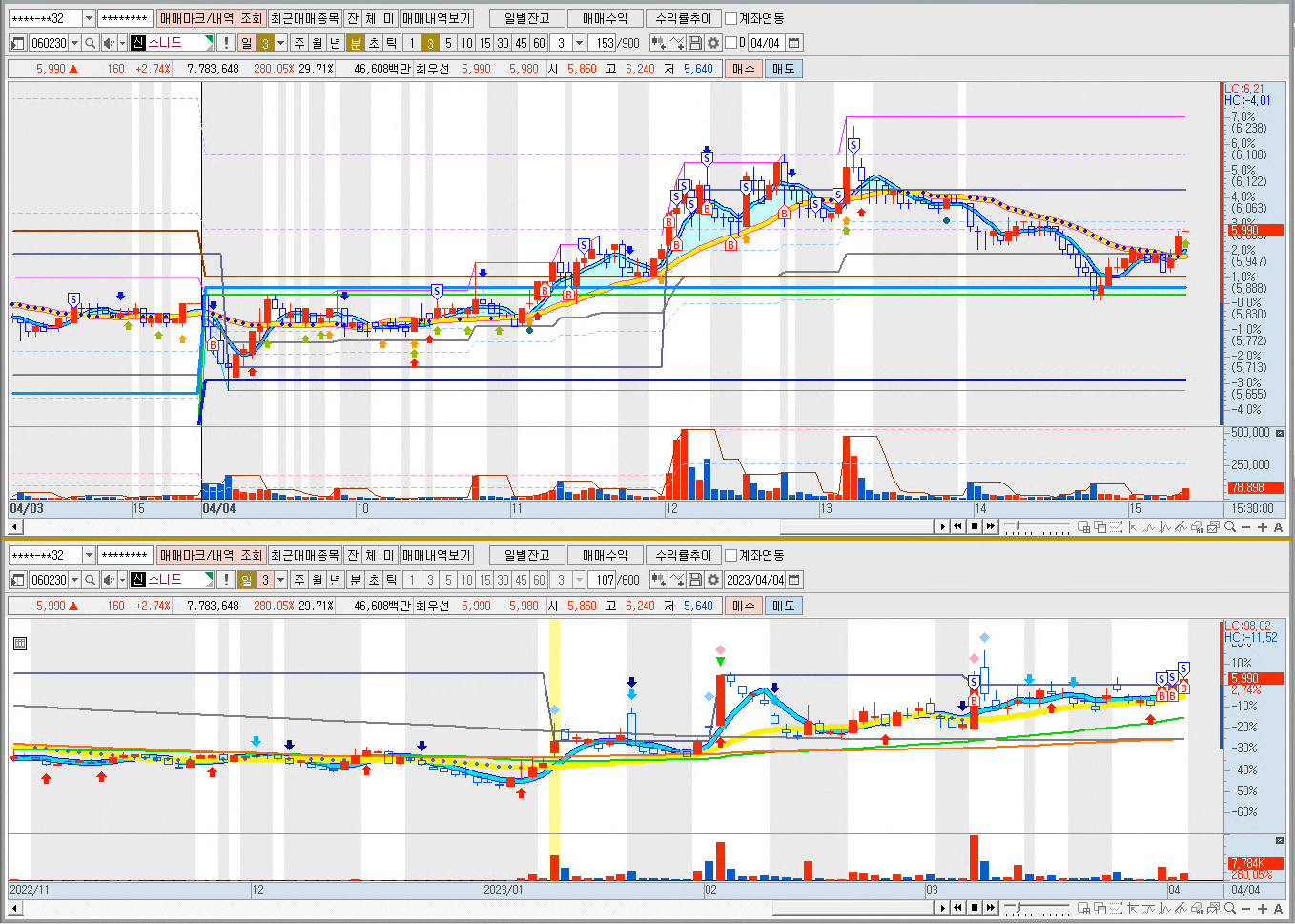Screen dimensions: 1295x924
Task: Click the play button below bottom chart
Action: coord(942,908)
